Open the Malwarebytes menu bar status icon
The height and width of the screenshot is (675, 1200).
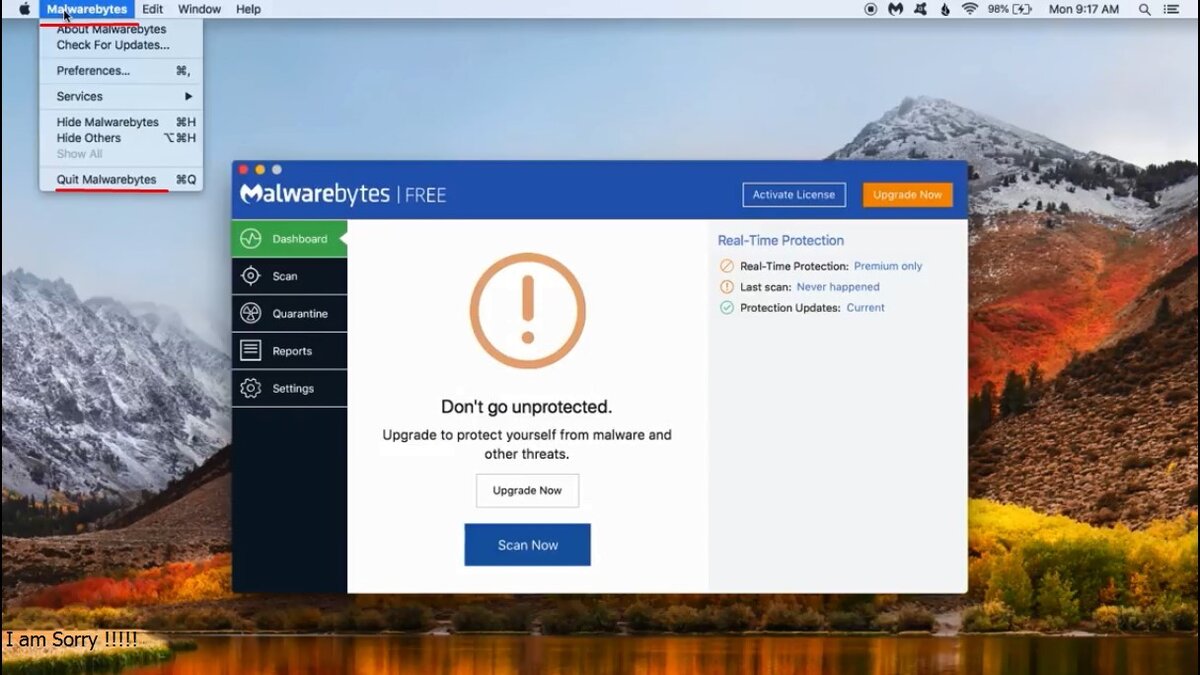(896, 9)
